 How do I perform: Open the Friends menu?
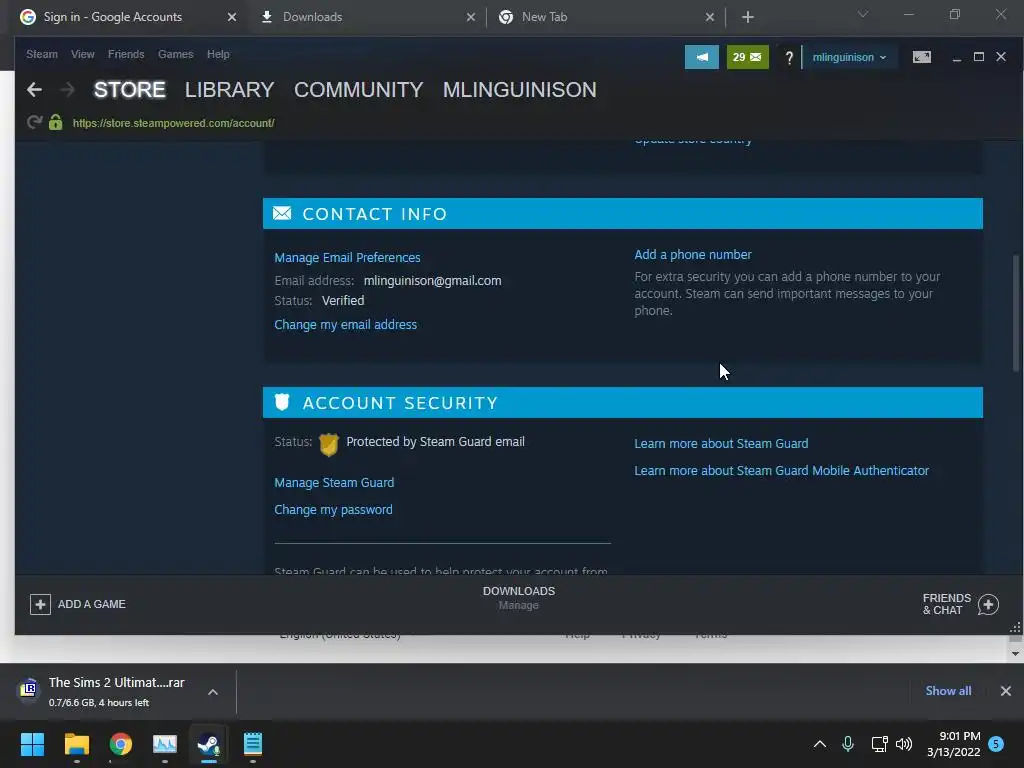[126, 54]
